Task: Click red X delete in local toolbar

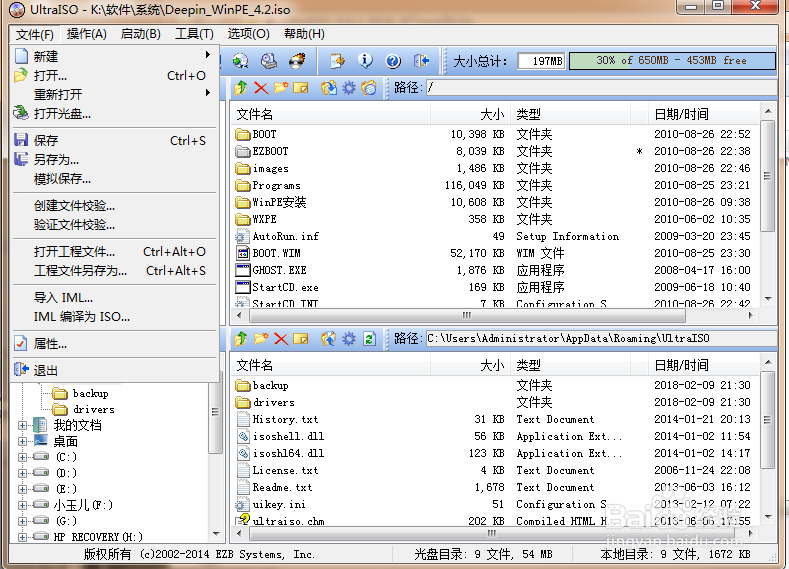Action: [281, 339]
